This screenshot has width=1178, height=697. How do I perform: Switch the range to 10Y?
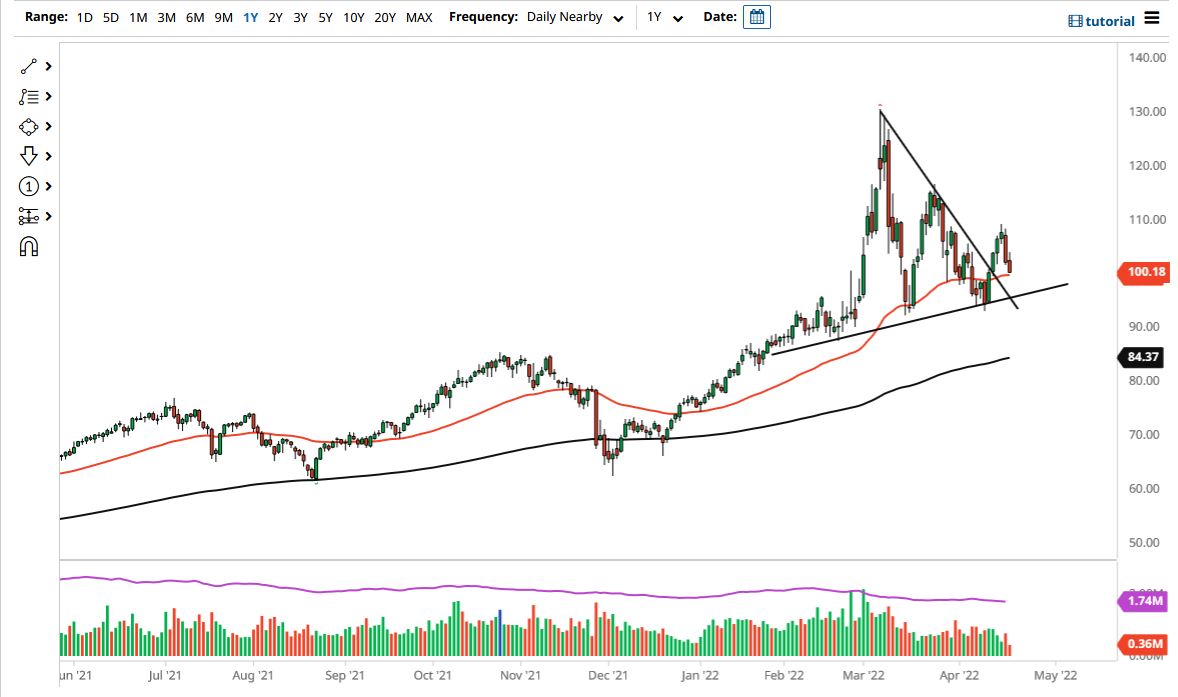(352, 17)
